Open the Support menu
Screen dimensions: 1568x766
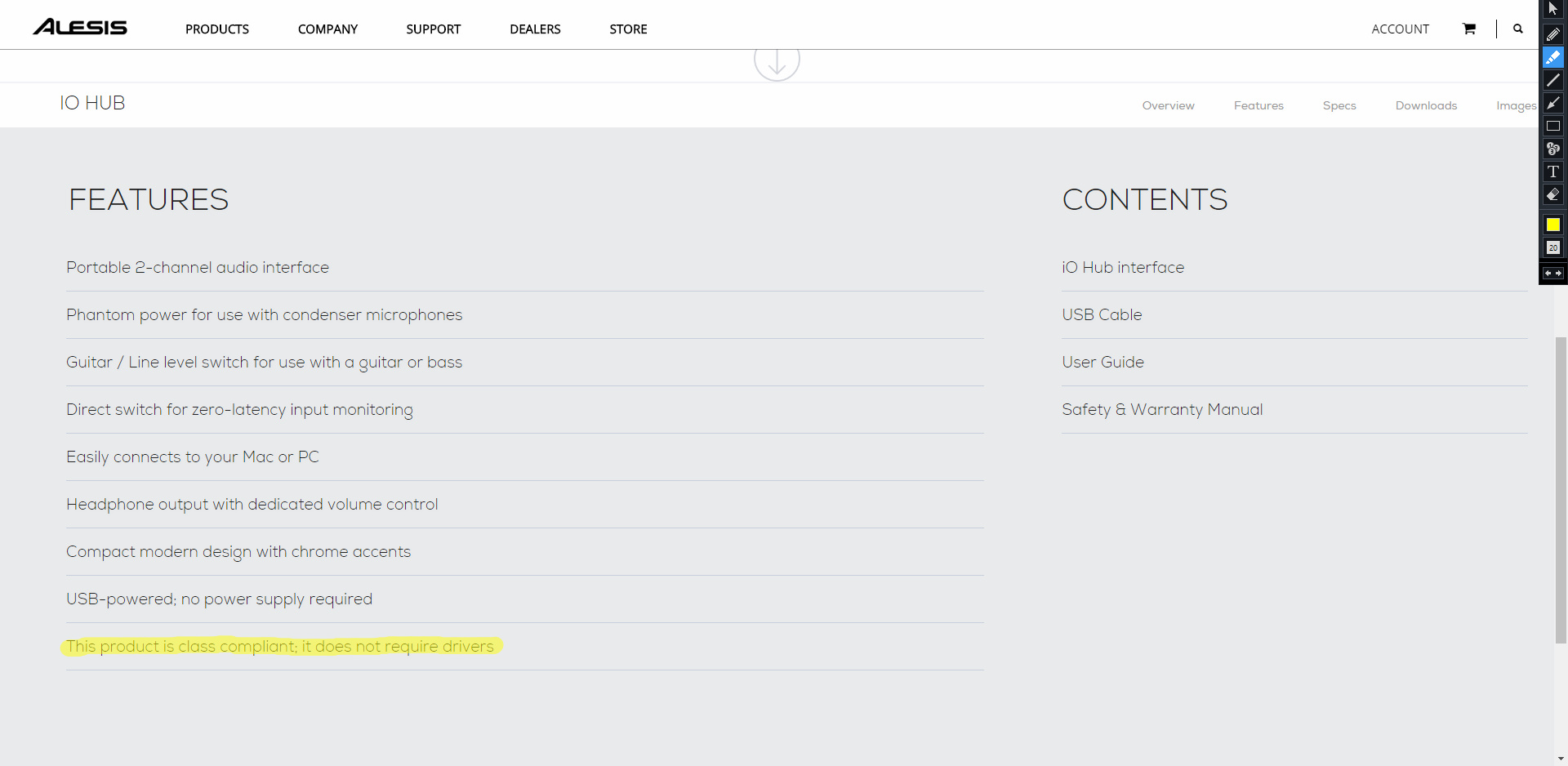pos(434,29)
